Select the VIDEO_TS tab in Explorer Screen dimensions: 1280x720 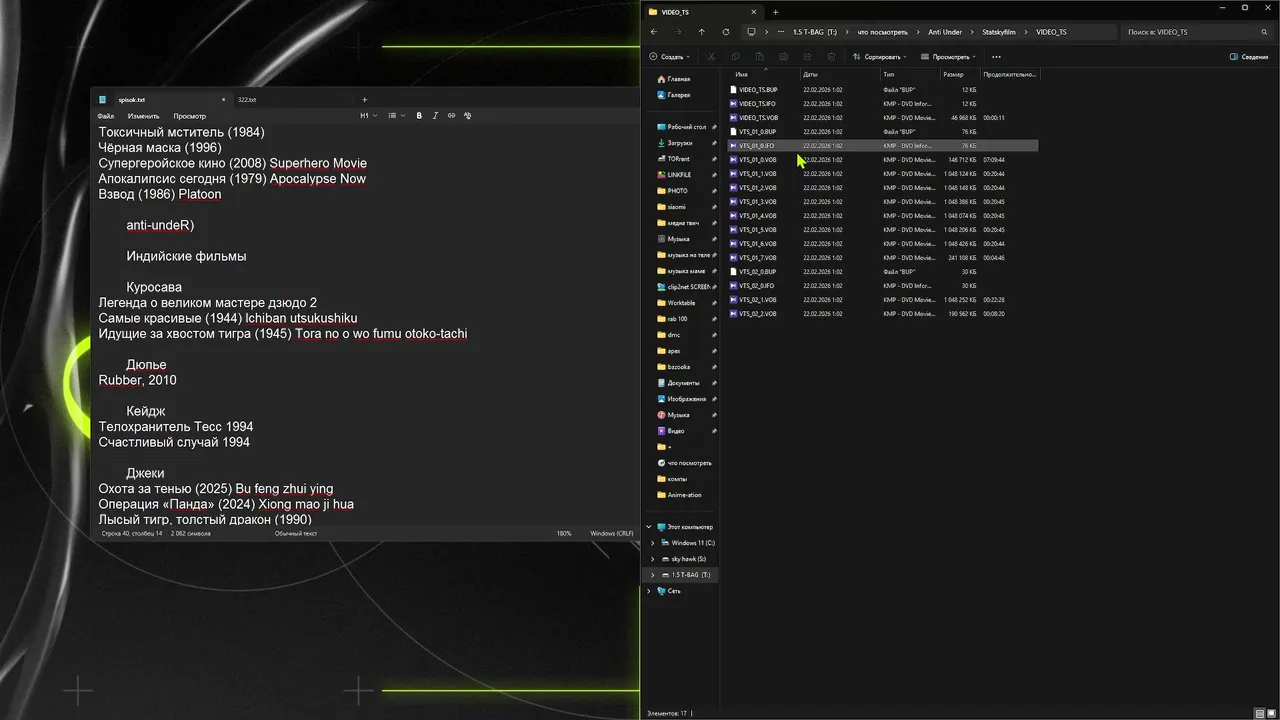point(703,12)
